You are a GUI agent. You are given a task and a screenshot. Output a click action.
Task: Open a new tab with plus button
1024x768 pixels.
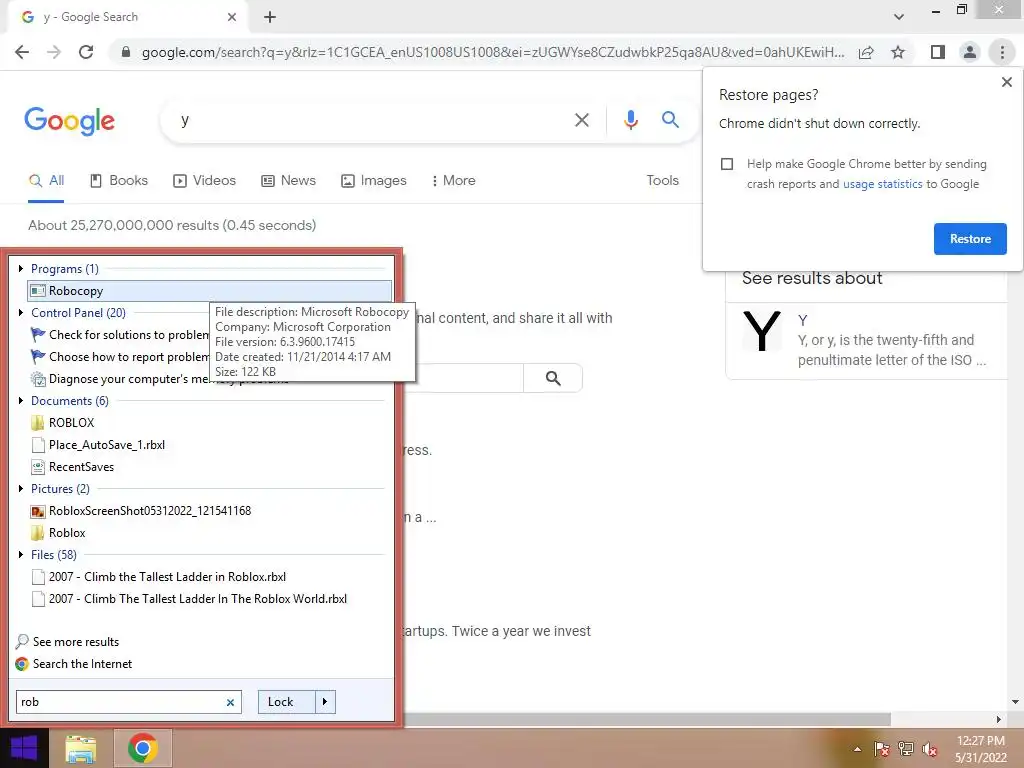pyautogui.click(x=270, y=18)
